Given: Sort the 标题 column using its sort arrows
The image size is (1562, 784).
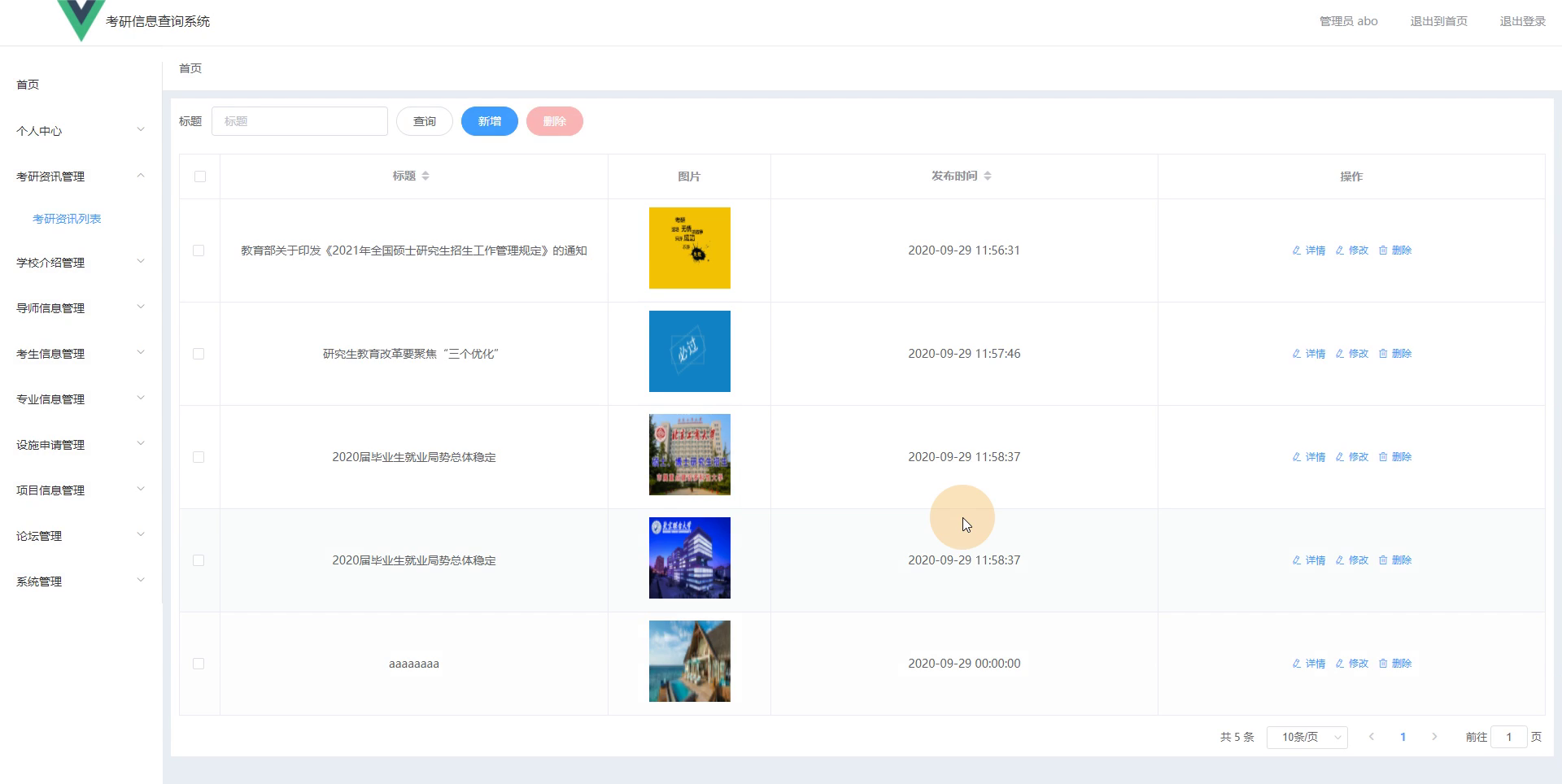Looking at the screenshot, I should [x=425, y=176].
